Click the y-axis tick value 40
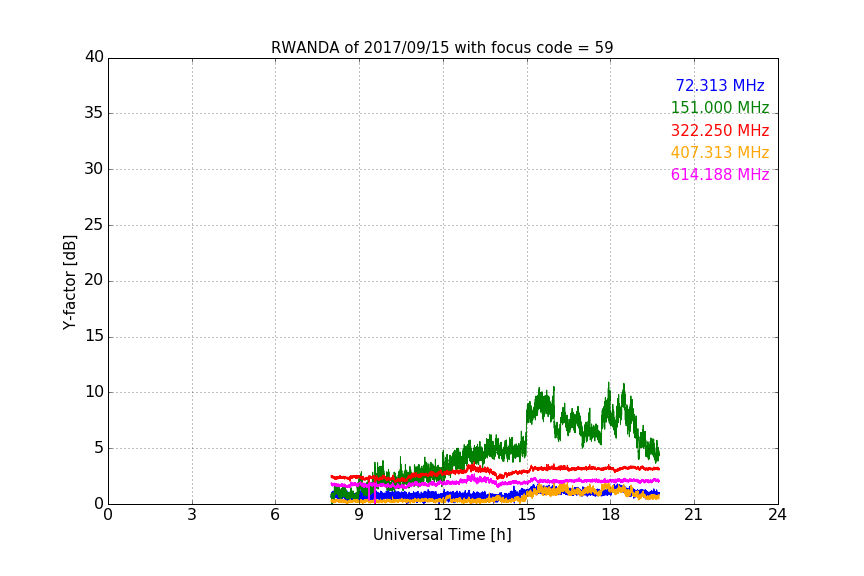Viewport: 864px width, 576px height. pos(94,57)
